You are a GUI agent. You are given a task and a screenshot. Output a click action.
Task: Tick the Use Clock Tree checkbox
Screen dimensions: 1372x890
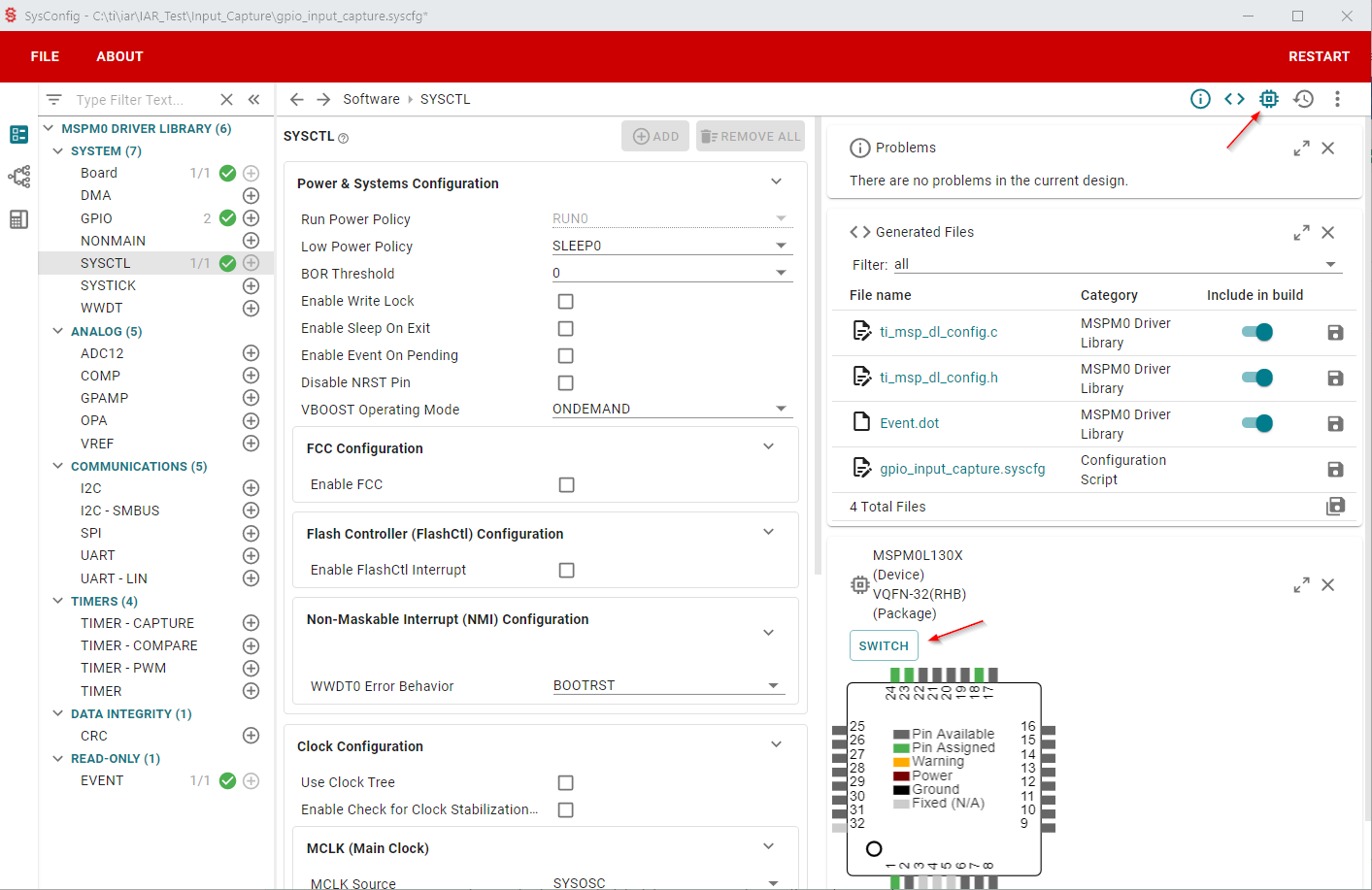click(566, 783)
